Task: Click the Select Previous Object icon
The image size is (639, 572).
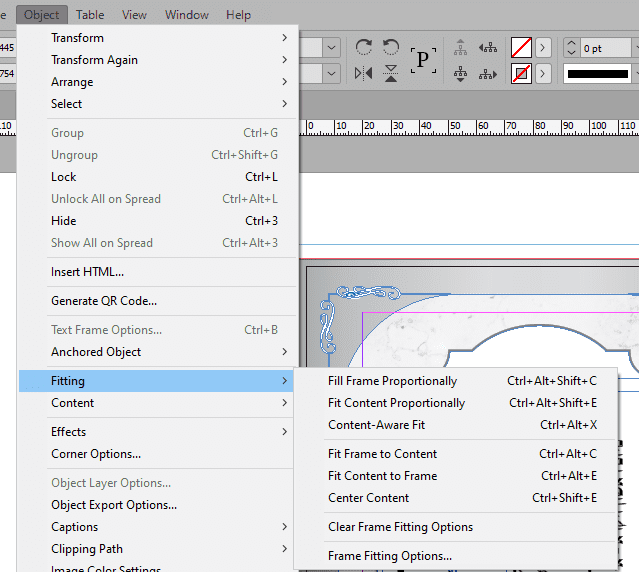Action: [x=488, y=48]
